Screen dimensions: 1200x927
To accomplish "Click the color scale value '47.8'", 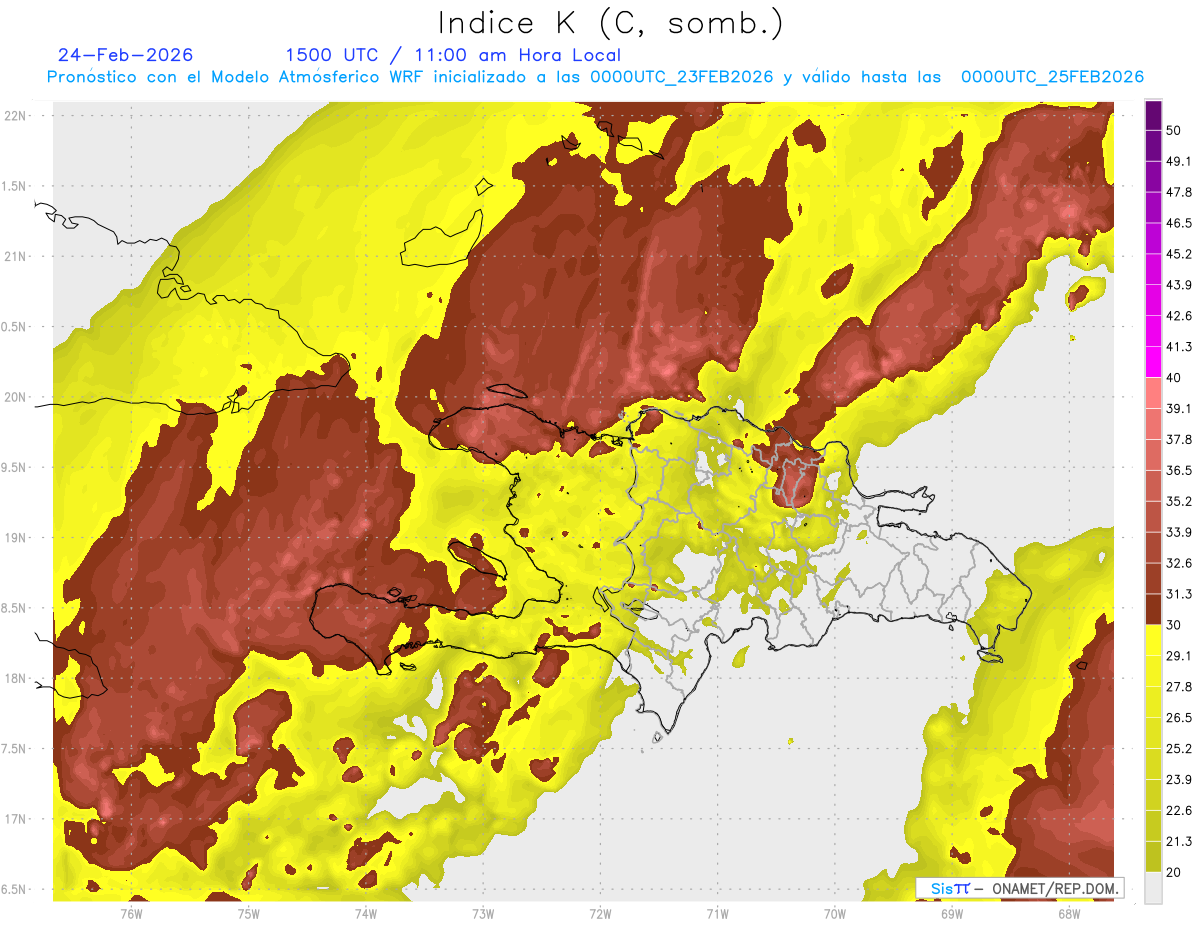I will pyautogui.click(x=1179, y=192).
